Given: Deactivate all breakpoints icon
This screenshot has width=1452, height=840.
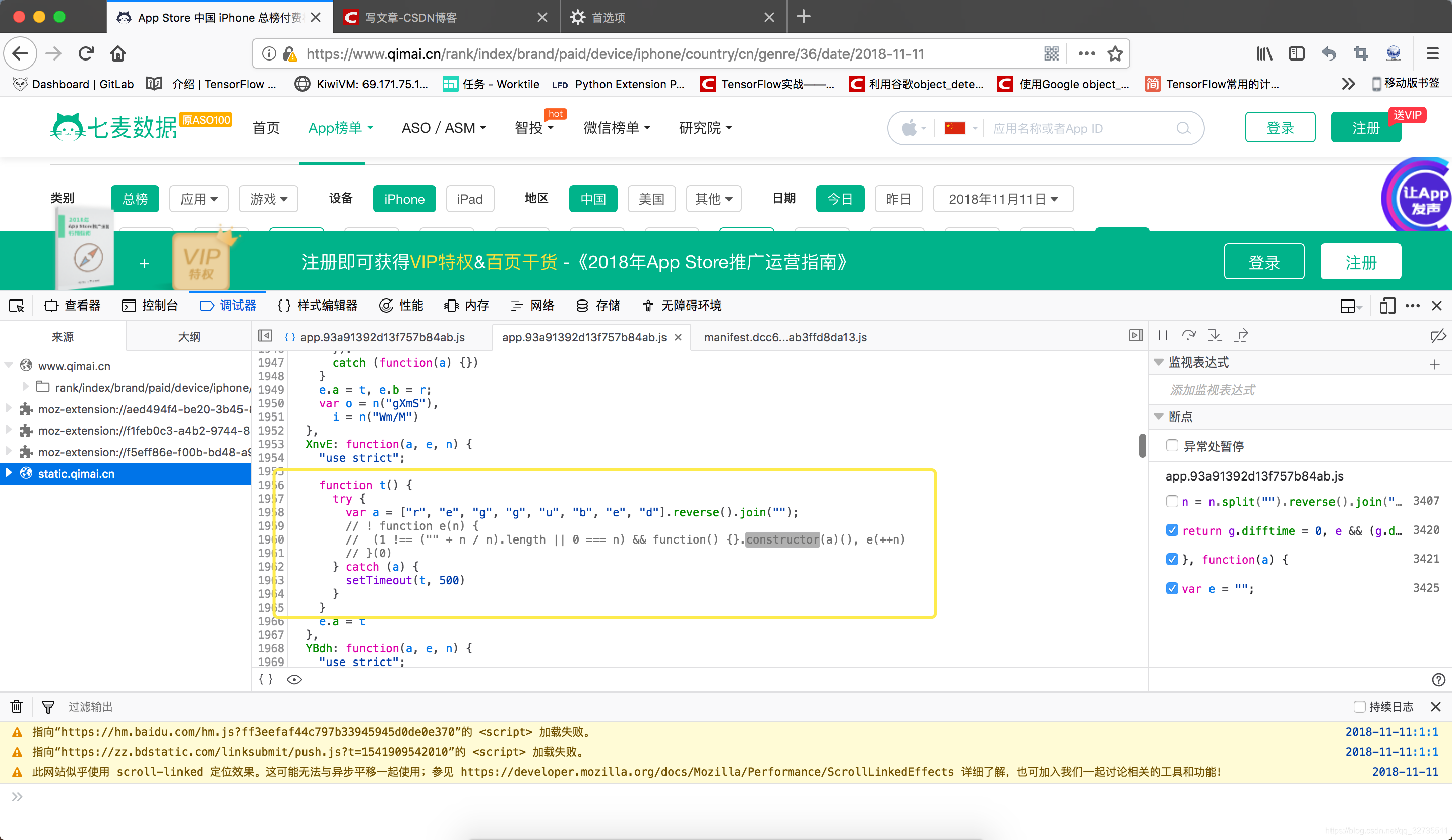Looking at the screenshot, I should [1437, 335].
